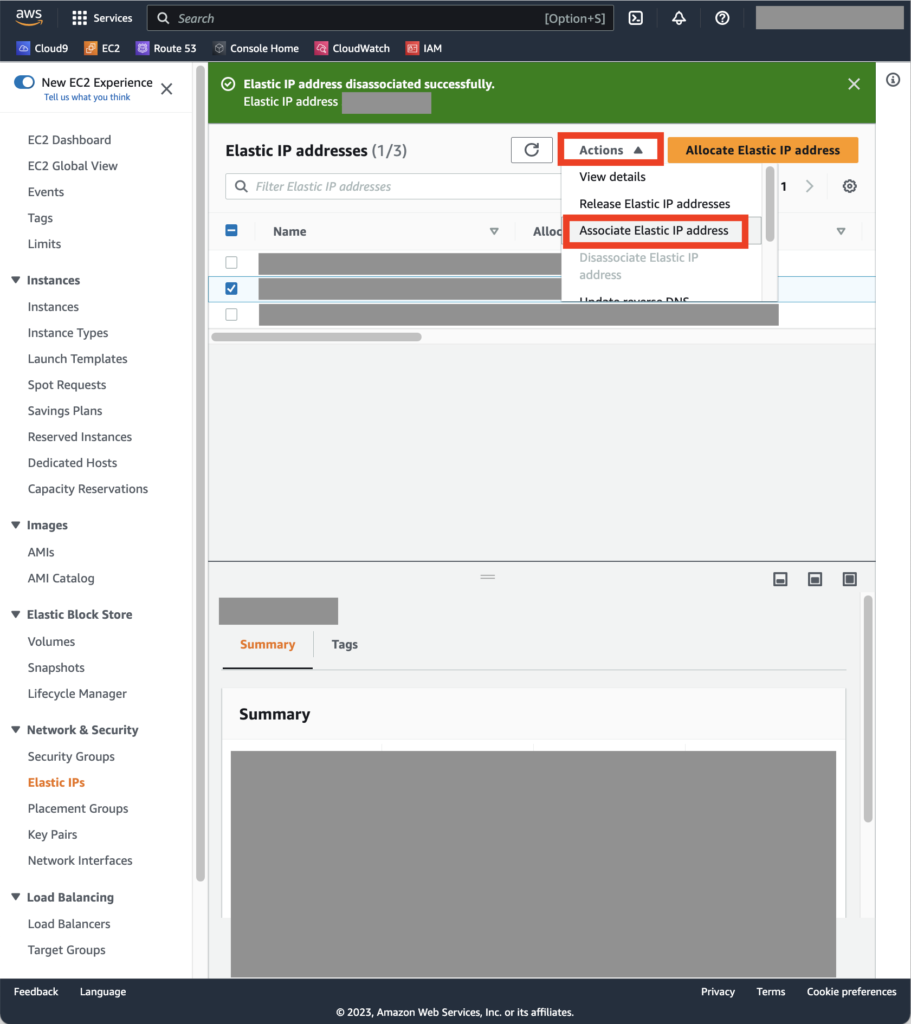Collapse the Actions dropdown

click(611, 150)
